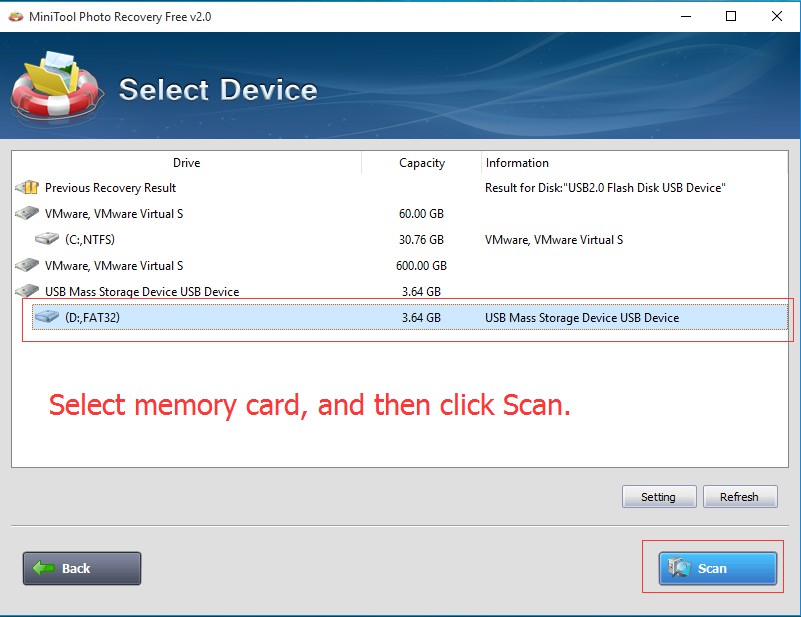Select the (C:,NTFS) row

coord(200,239)
